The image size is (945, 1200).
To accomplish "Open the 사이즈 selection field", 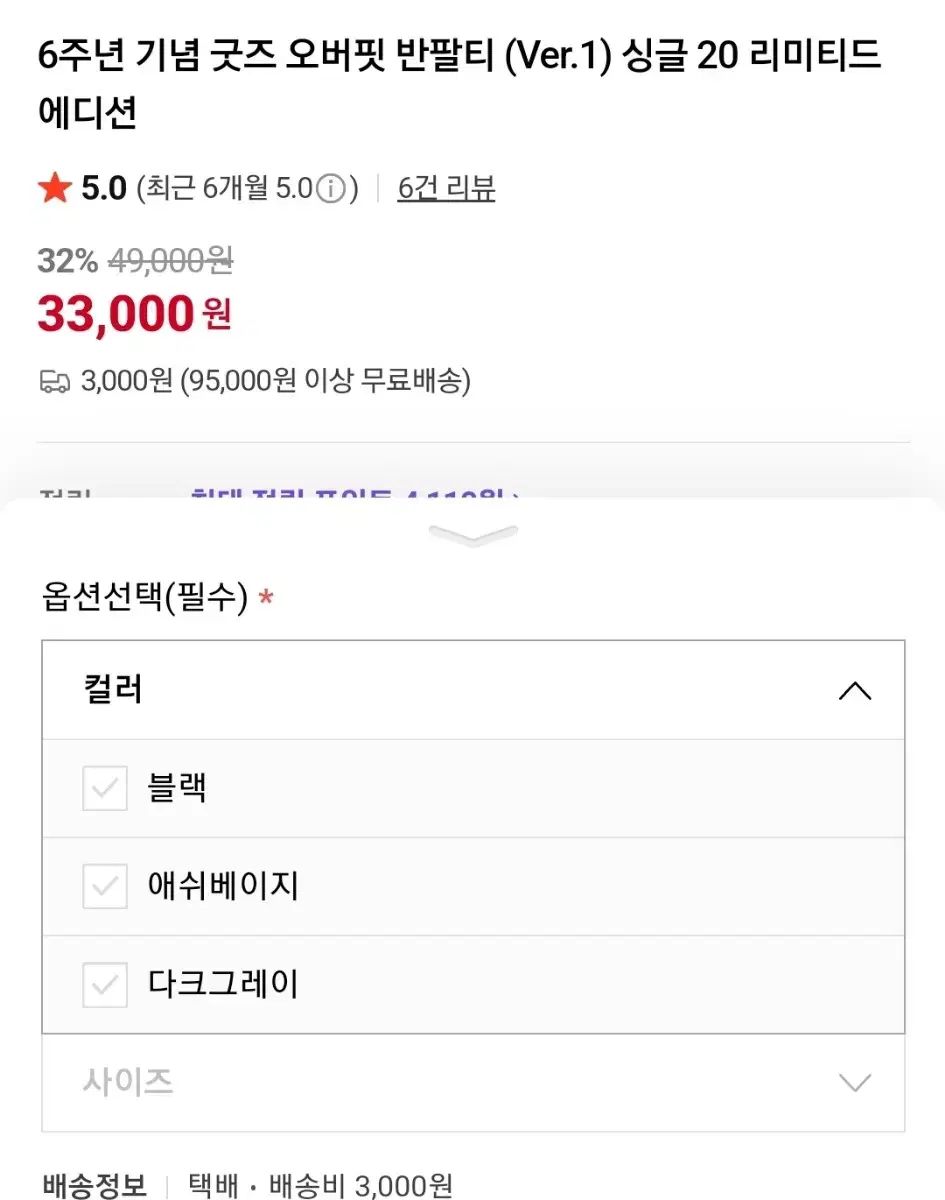I will coord(472,1082).
